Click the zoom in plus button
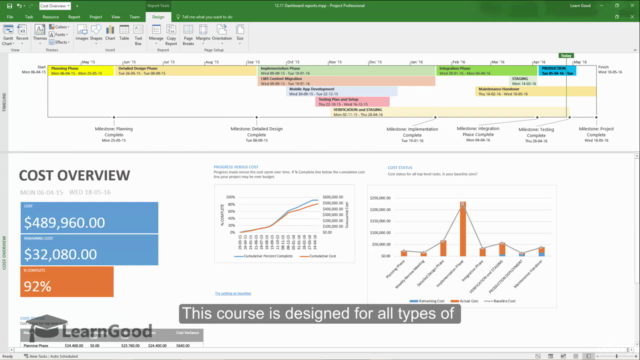The height and width of the screenshot is (360, 640). click(636, 356)
